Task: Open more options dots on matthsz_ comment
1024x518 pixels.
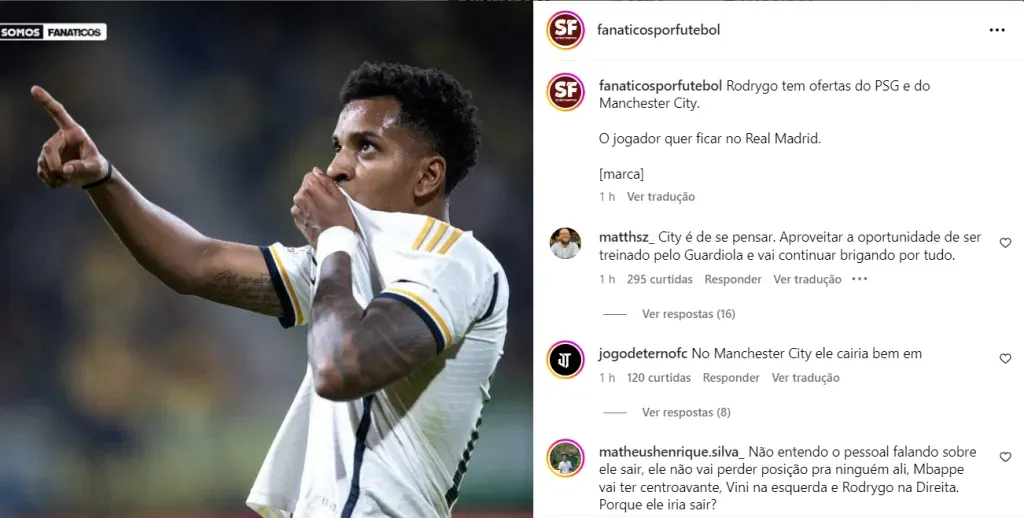Action: 859,279
